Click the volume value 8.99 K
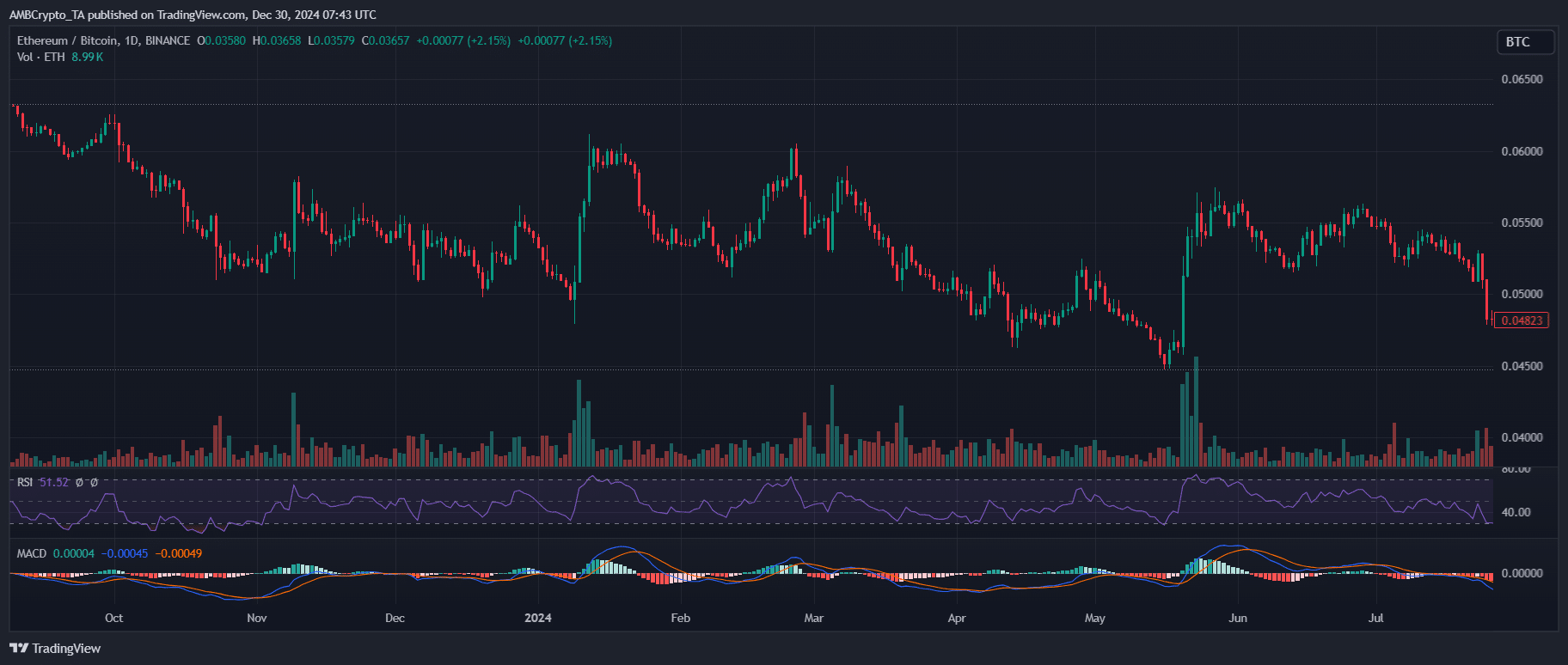This screenshot has width=1568, height=665. pyautogui.click(x=88, y=57)
